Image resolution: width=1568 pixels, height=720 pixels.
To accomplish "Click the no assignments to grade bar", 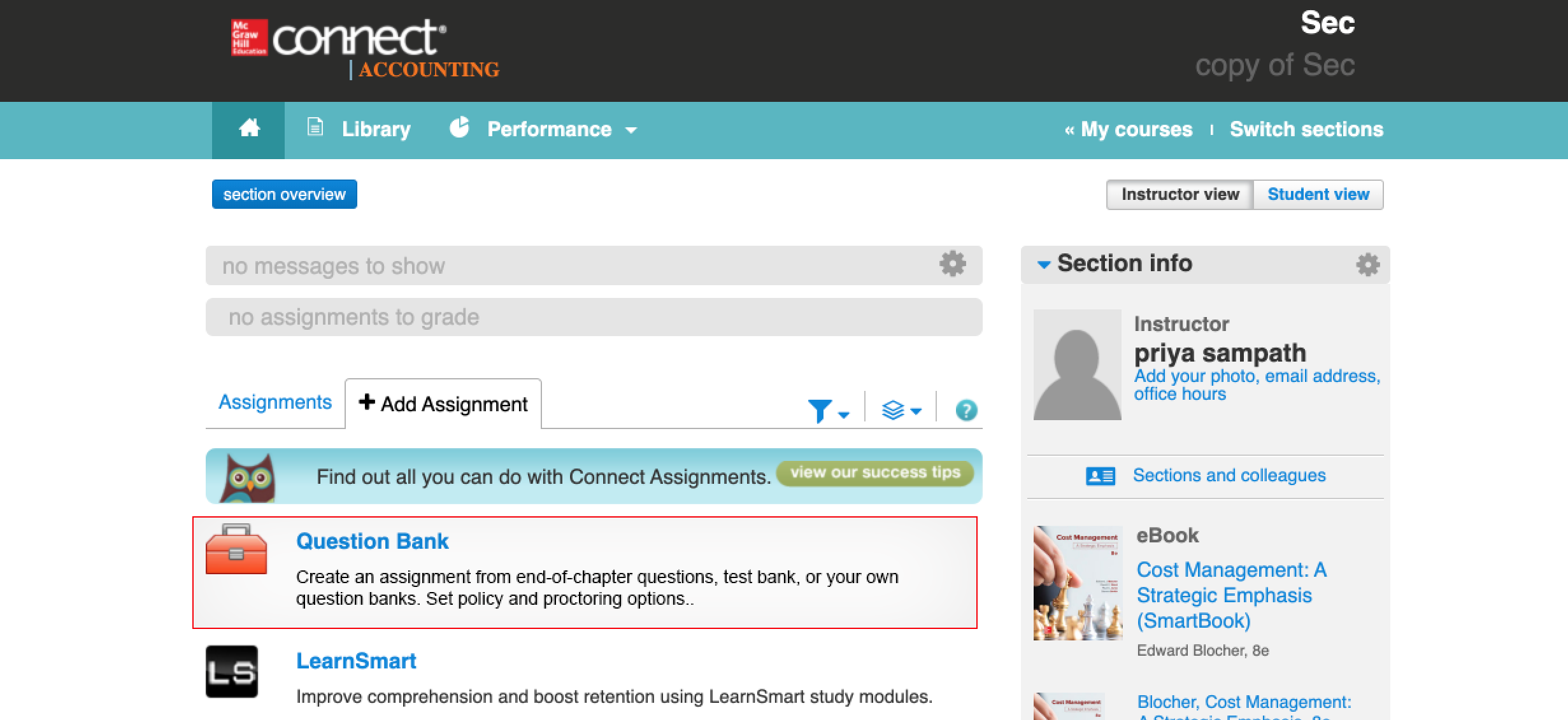I will [x=594, y=317].
